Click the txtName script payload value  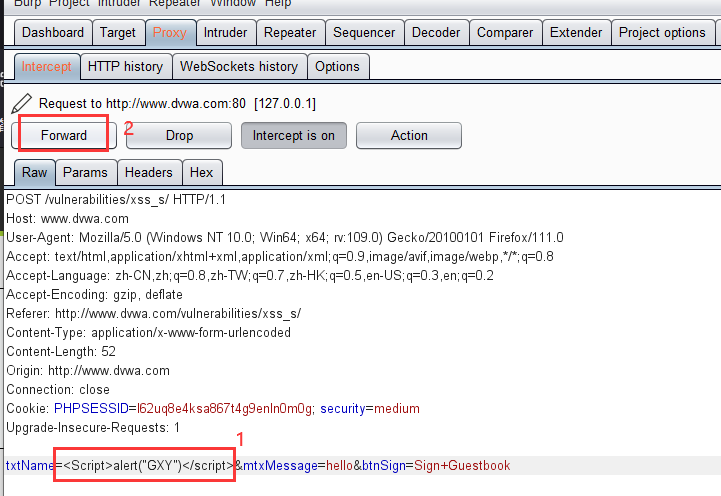point(149,466)
